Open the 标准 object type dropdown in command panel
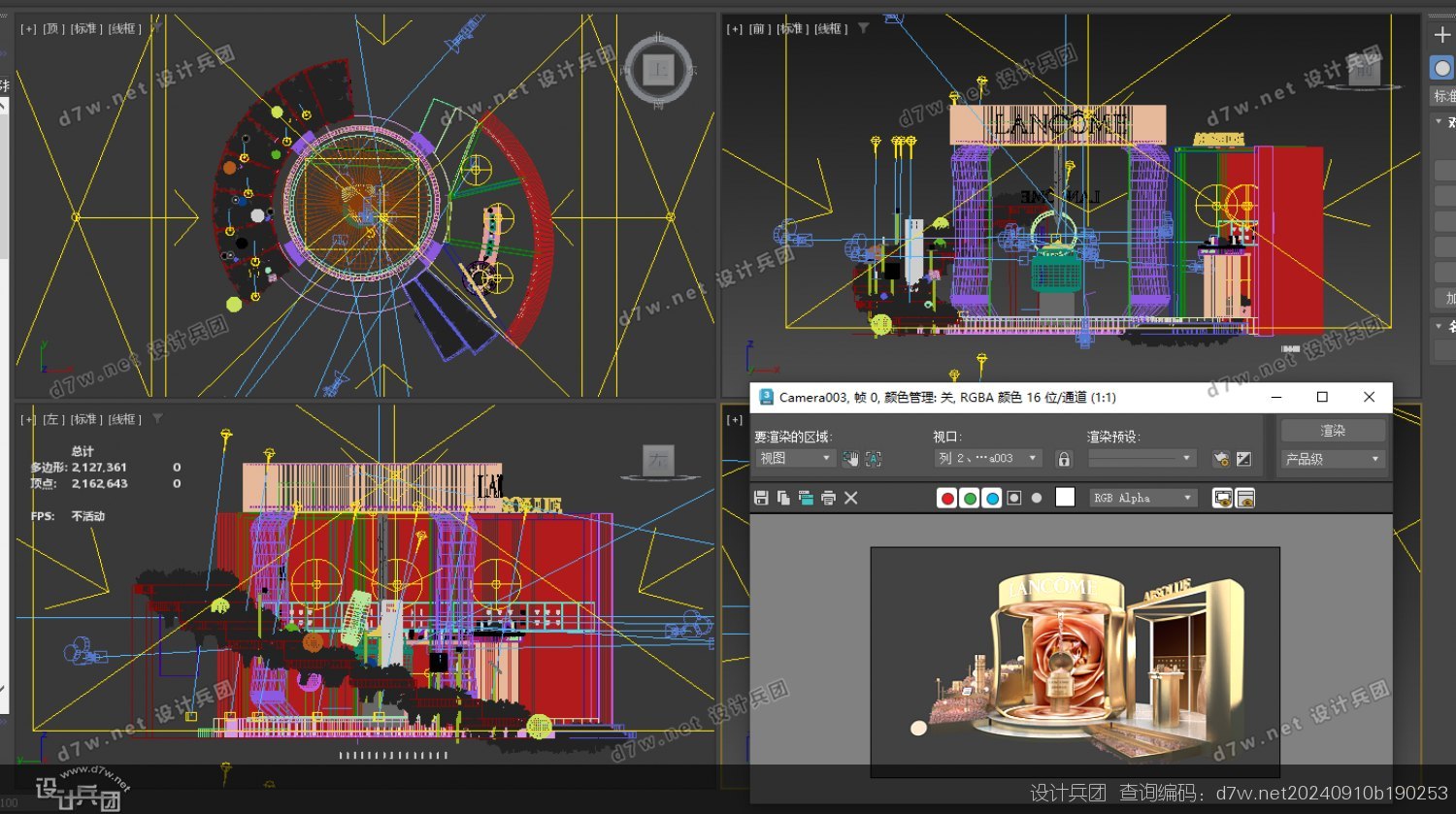 [x=1444, y=95]
